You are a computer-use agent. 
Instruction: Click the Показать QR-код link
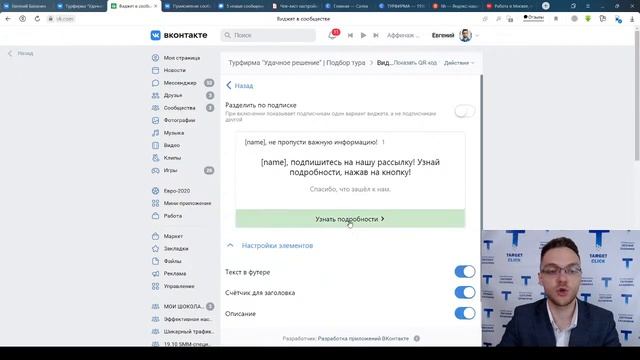(415, 63)
